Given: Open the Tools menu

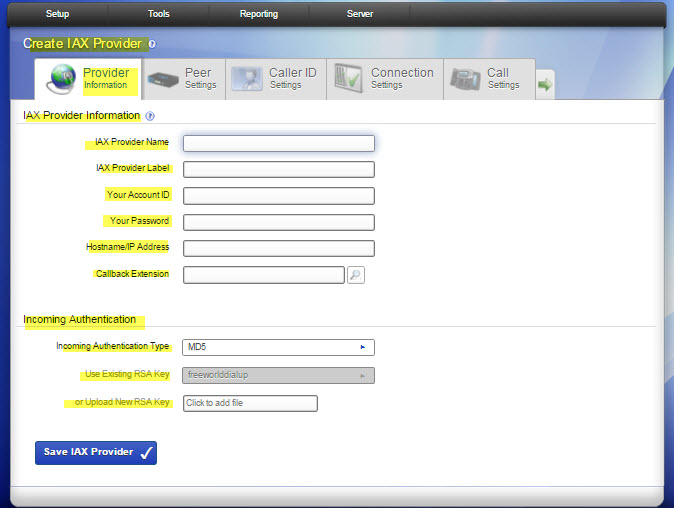Looking at the screenshot, I should (x=159, y=14).
